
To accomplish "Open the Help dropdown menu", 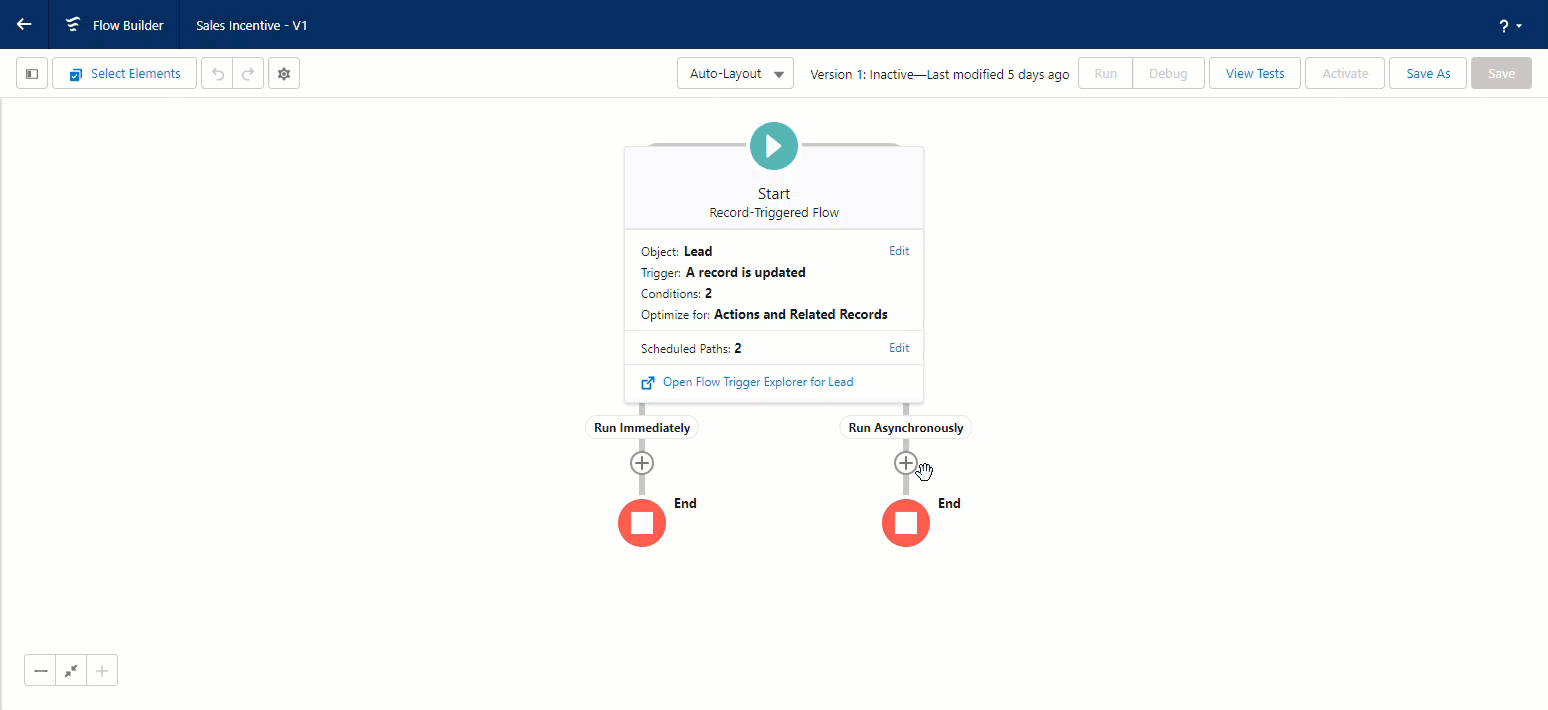I will pos(1508,25).
